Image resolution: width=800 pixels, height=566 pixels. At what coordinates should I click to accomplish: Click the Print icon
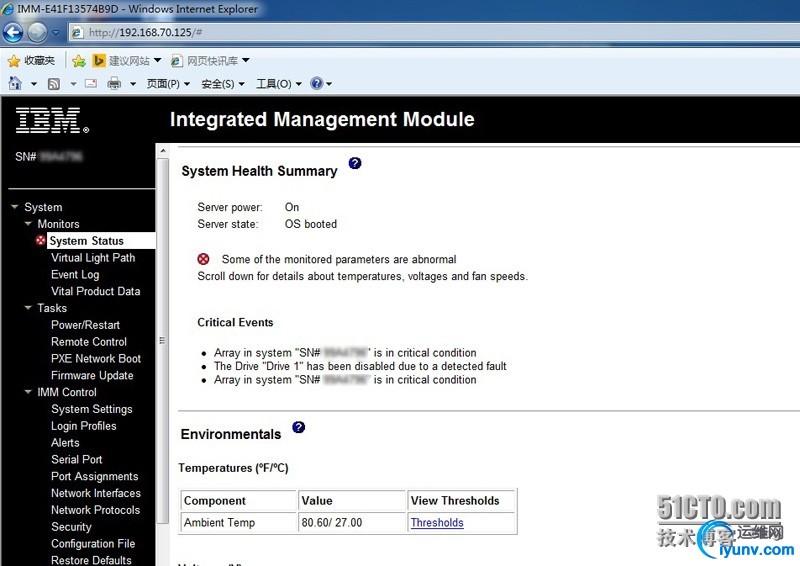pos(114,83)
